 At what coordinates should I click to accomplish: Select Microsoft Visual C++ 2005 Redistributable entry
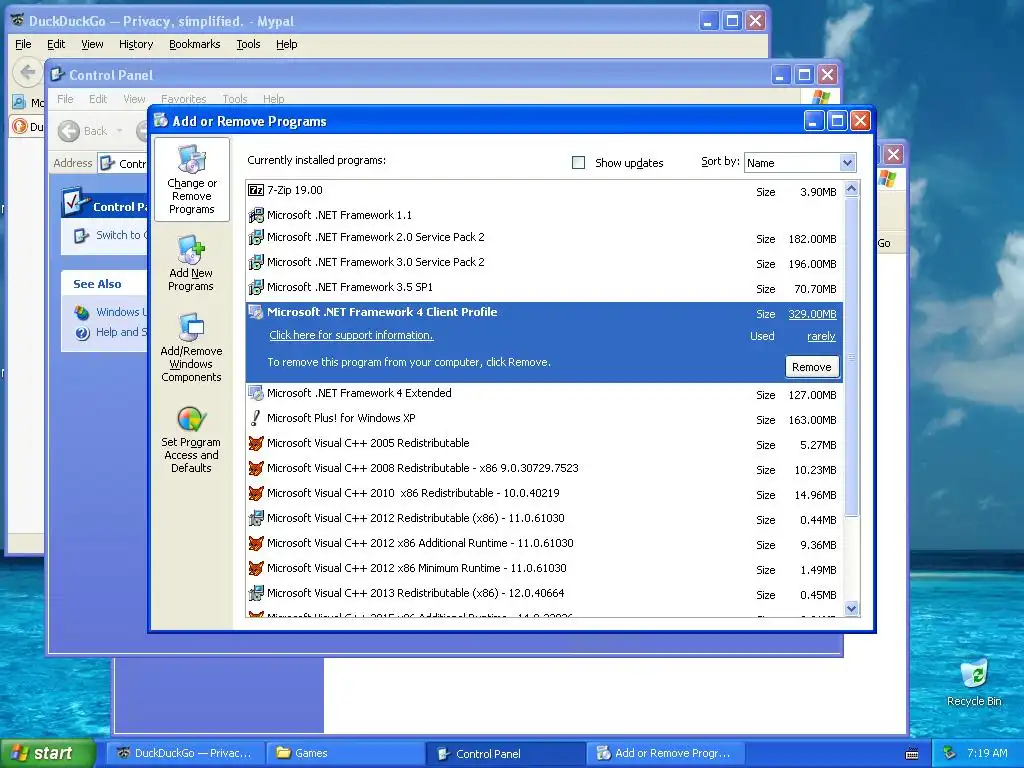[x=545, y=443]
